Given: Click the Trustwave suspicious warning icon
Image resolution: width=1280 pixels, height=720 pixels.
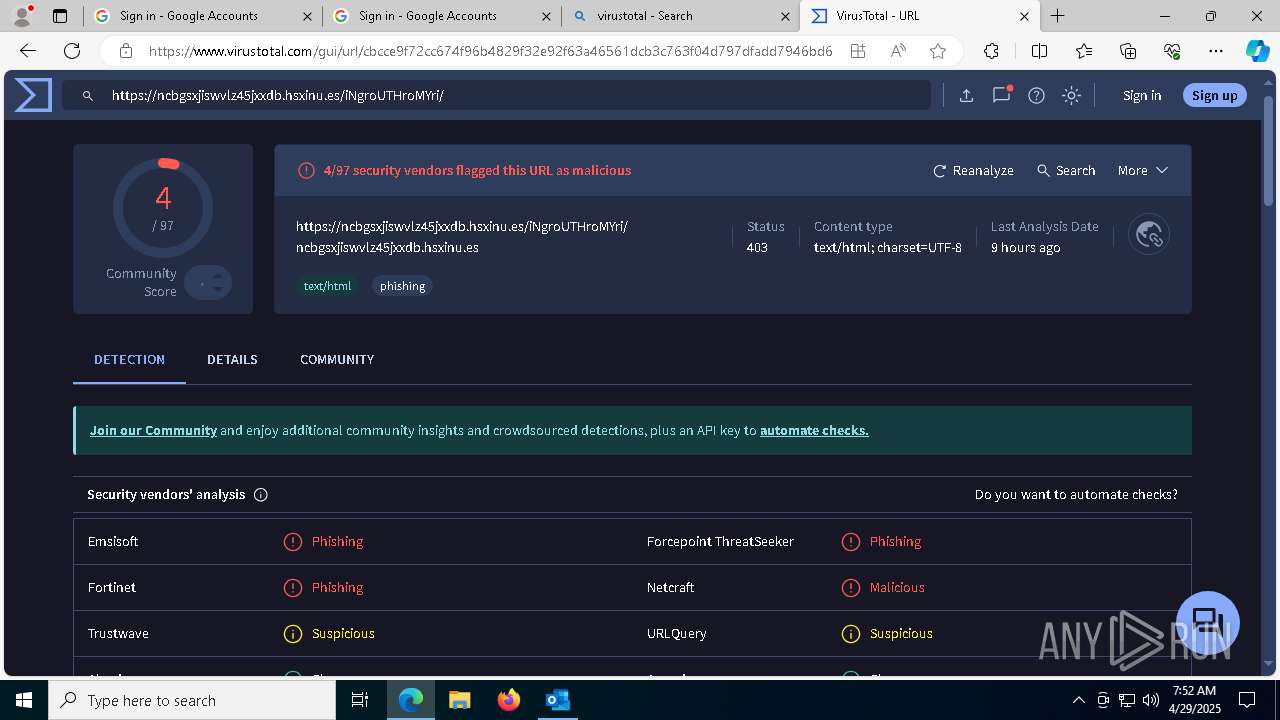Looking at the screenshot, I should [292, 634].
